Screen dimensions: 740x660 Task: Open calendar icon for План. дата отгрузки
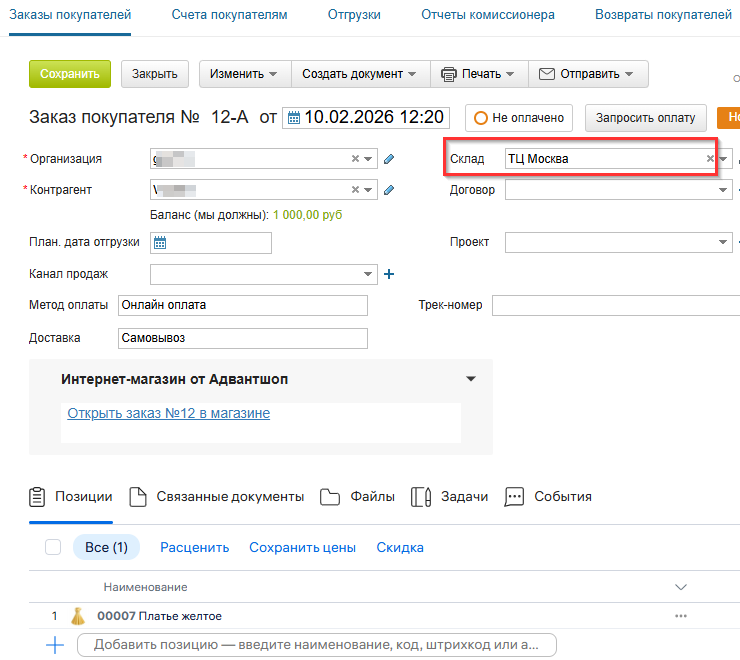[x=160, y=243]
